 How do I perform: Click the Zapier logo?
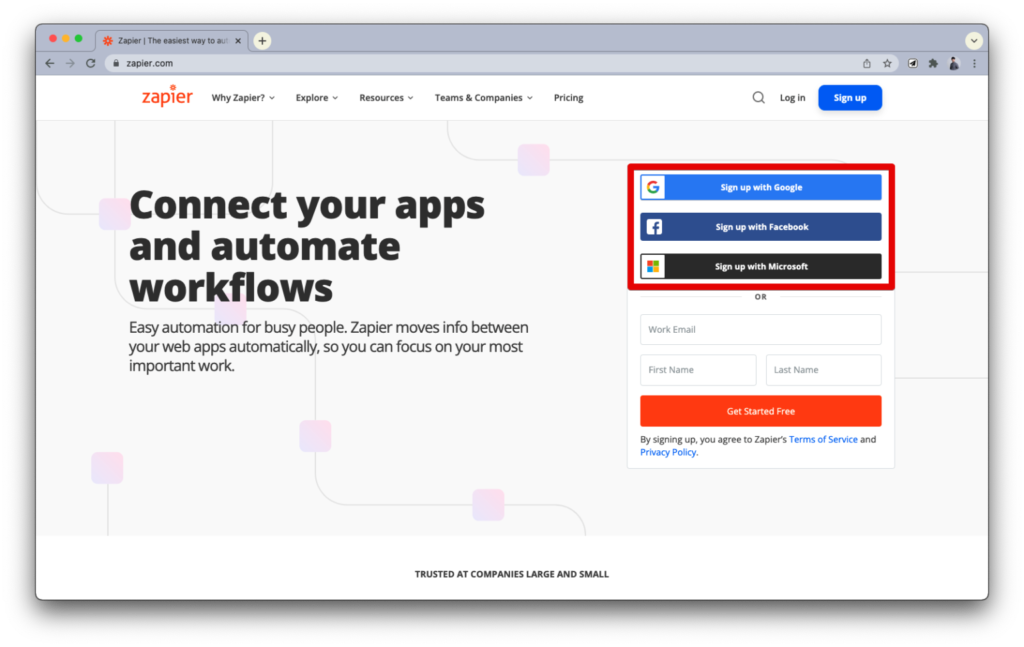[167, 96]
